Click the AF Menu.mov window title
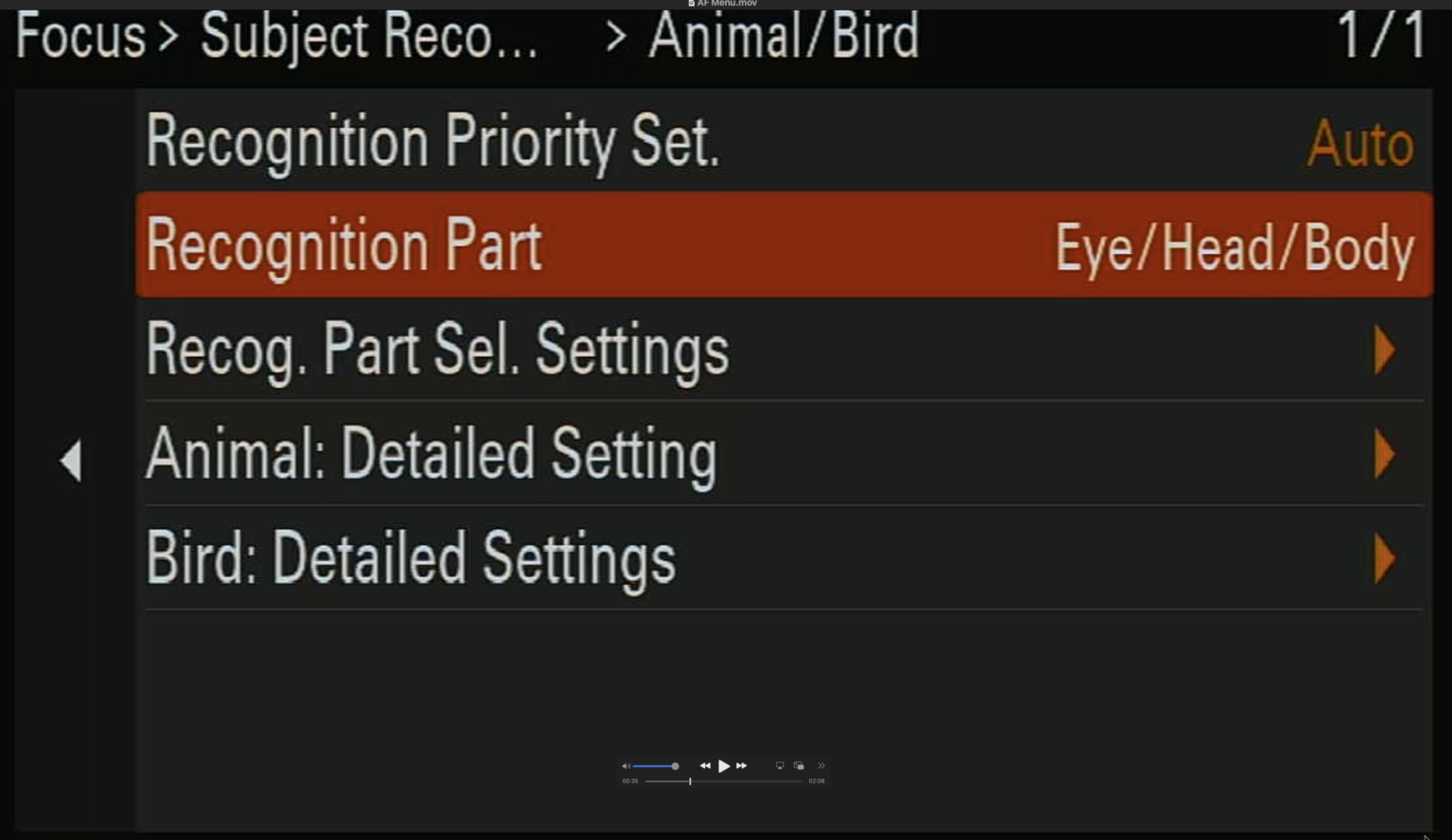 pyautogui.click(x=726, y=4)
